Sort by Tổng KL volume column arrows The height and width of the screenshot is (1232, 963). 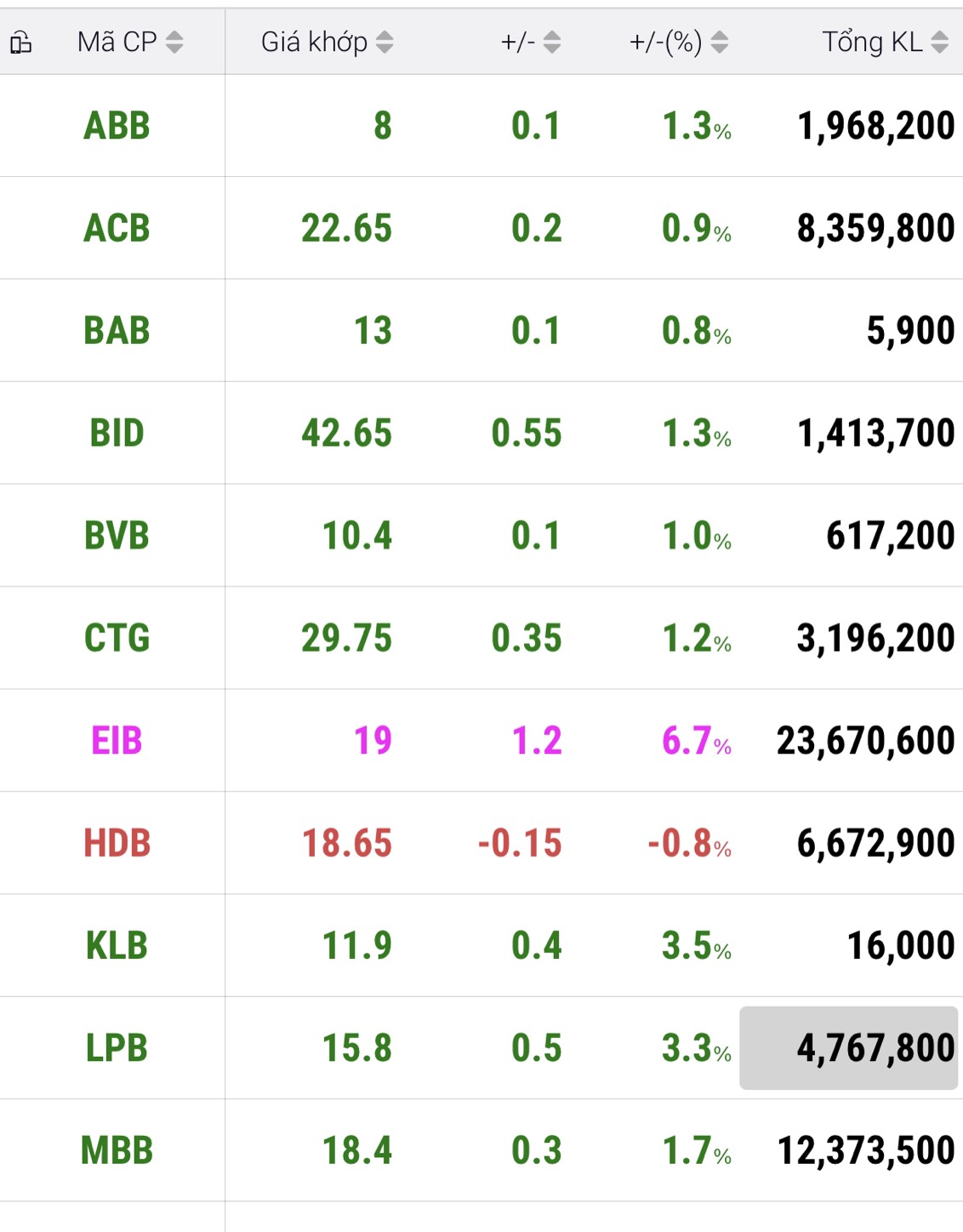[939, 42]
